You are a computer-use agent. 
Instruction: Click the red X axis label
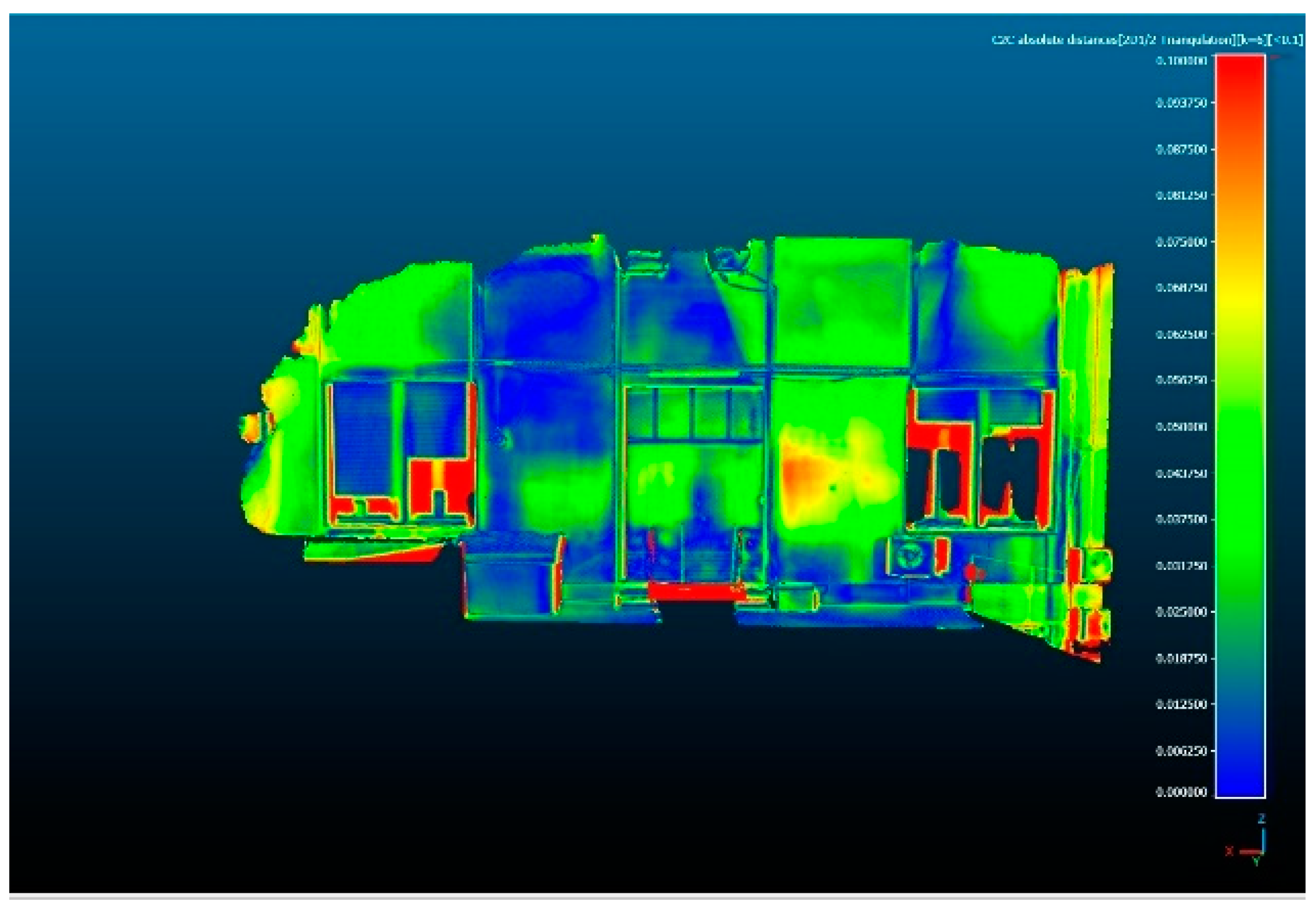[1229, 852]
